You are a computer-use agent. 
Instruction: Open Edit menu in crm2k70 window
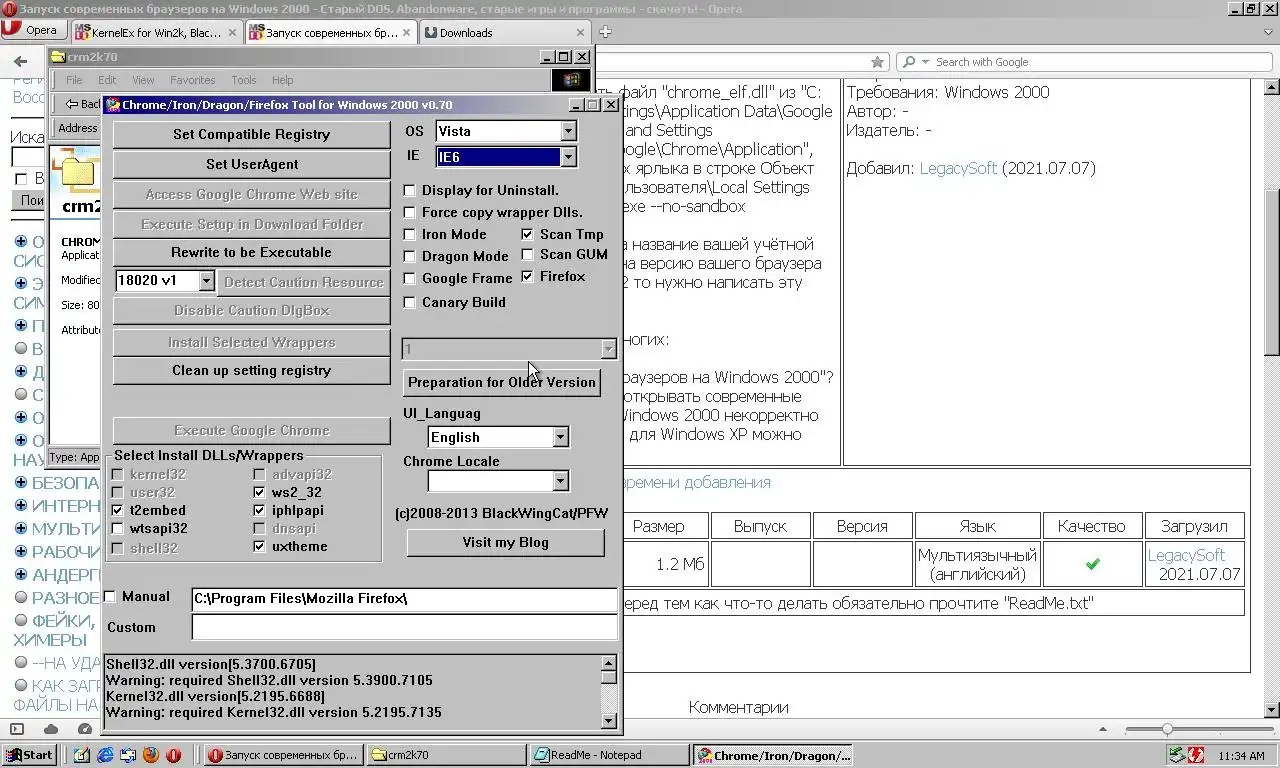tap(107, 80)
